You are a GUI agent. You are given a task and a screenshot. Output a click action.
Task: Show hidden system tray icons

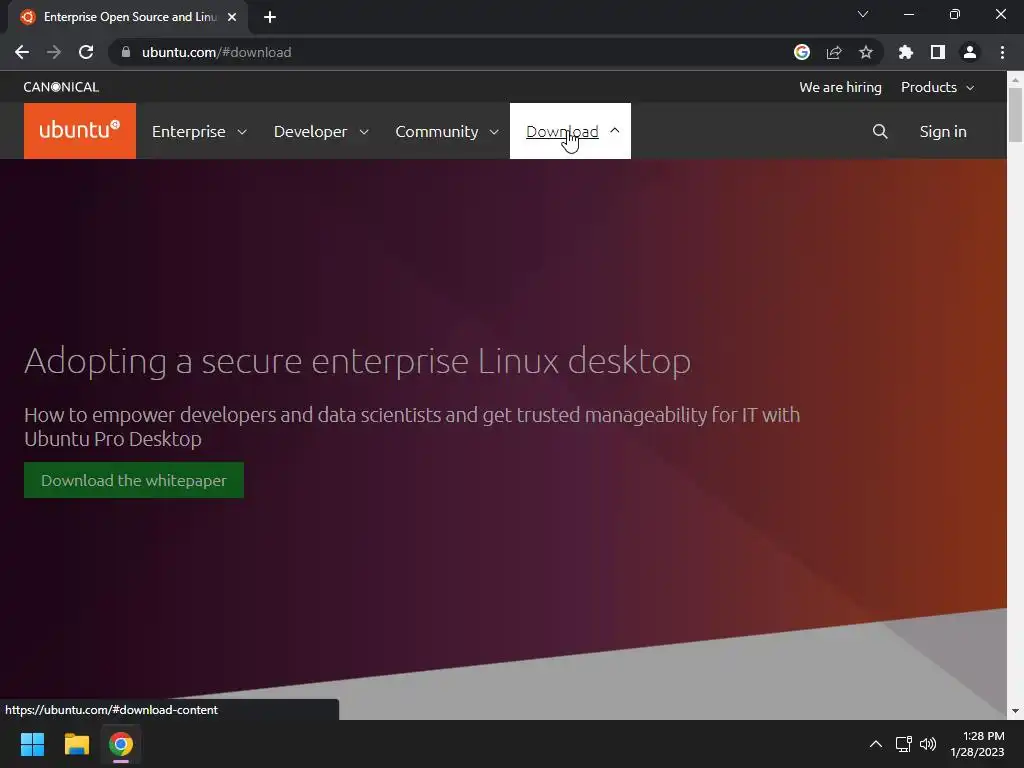pos(876,744)
